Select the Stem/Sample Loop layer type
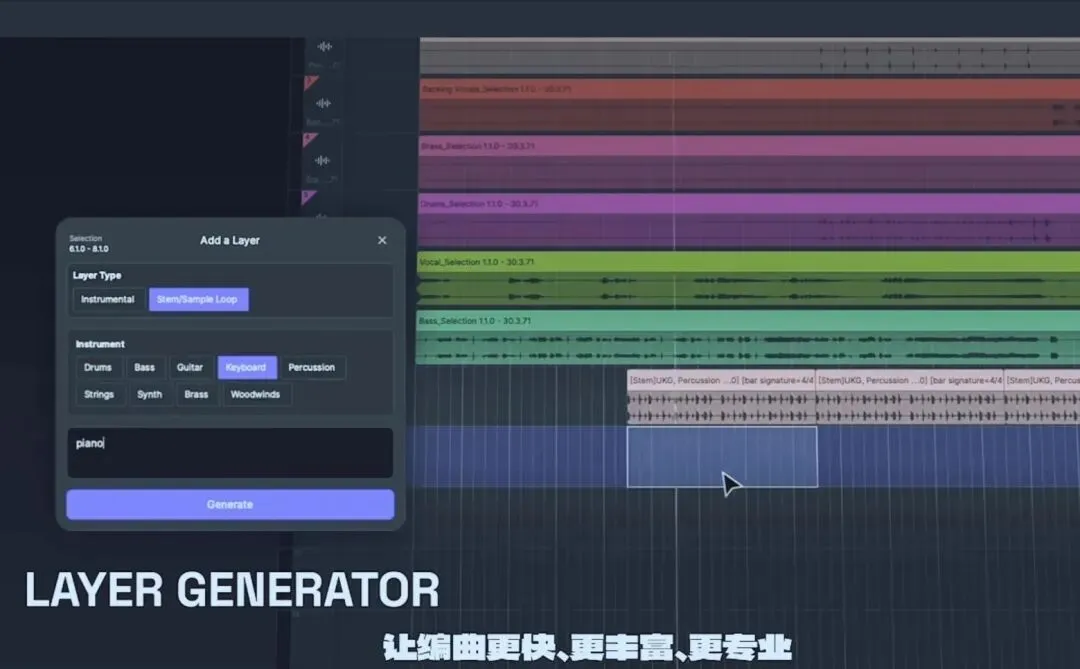 198,300
